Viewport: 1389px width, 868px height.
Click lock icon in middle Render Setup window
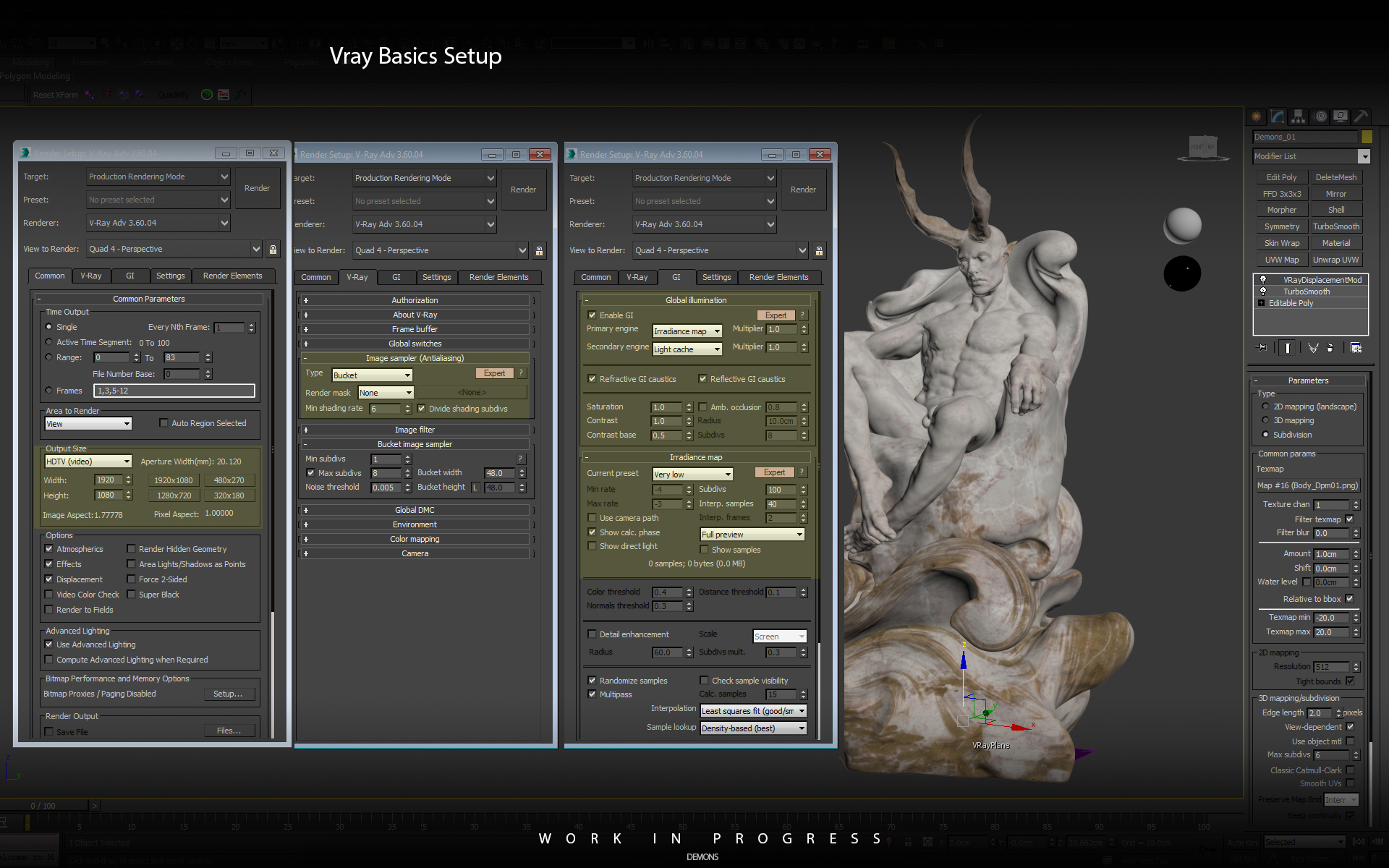point(539,251)
